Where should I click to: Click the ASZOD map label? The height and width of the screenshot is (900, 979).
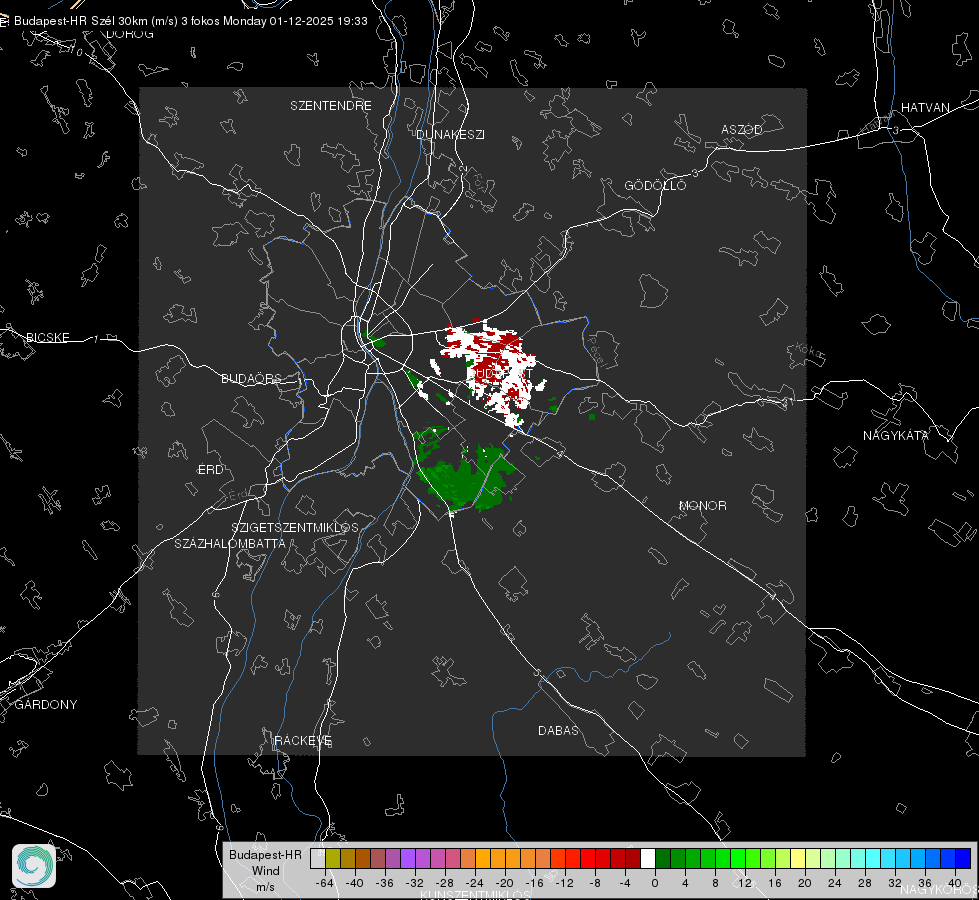742,129
